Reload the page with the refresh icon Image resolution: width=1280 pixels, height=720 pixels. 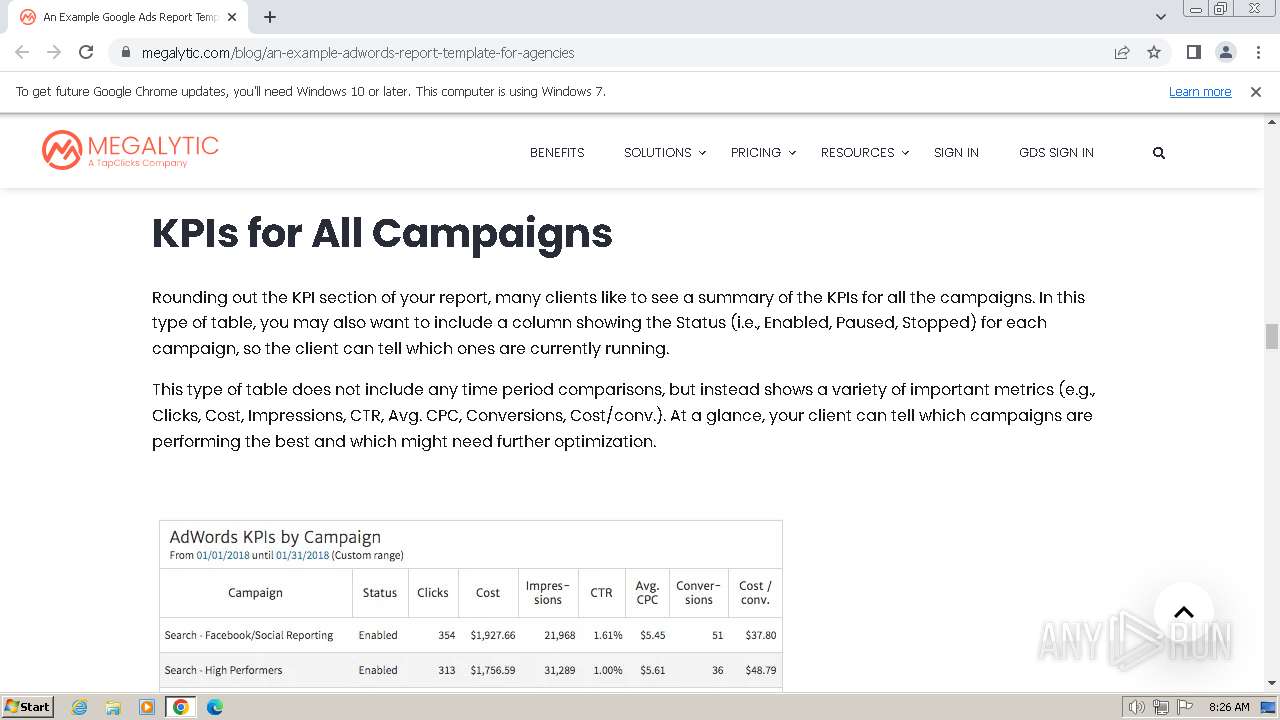click(x=86, y=52)
